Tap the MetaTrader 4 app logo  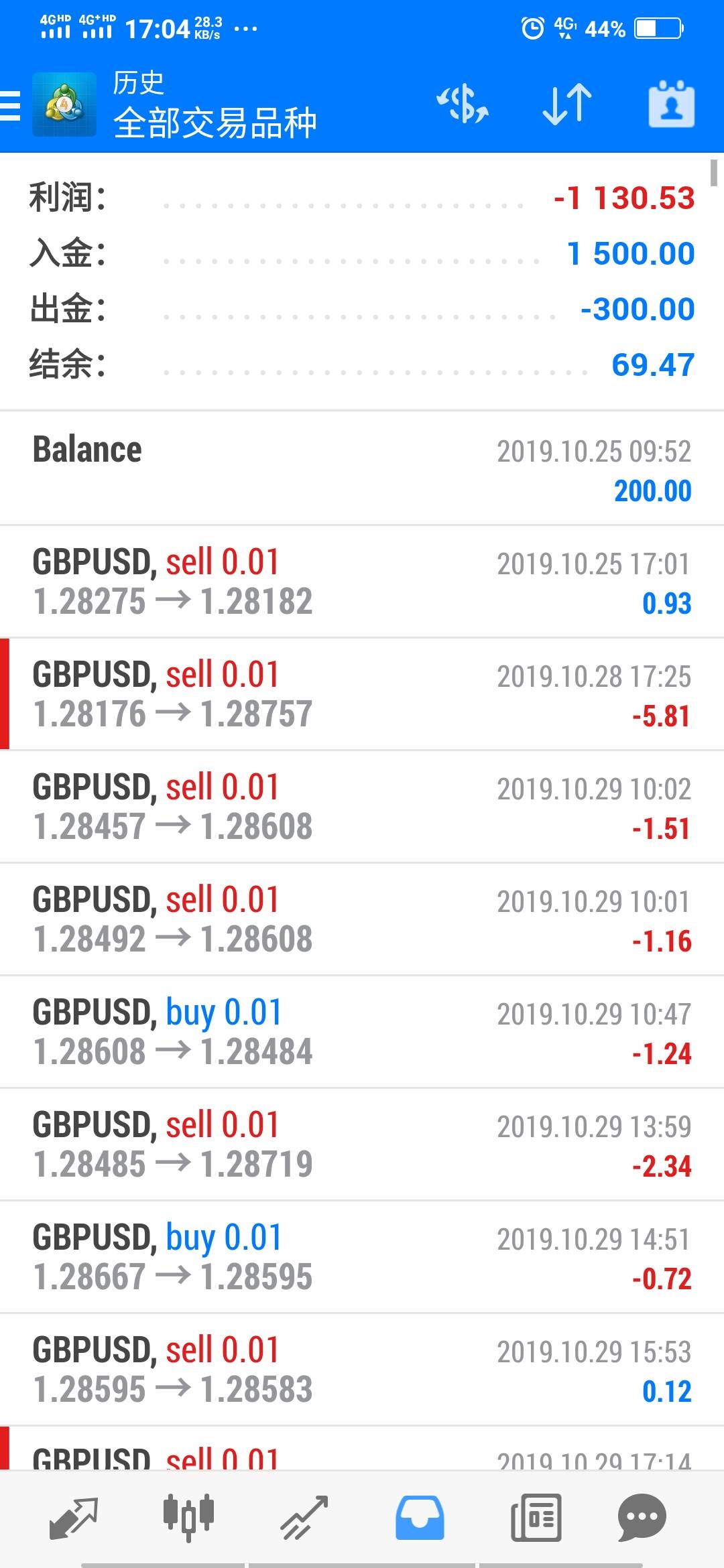64,105
